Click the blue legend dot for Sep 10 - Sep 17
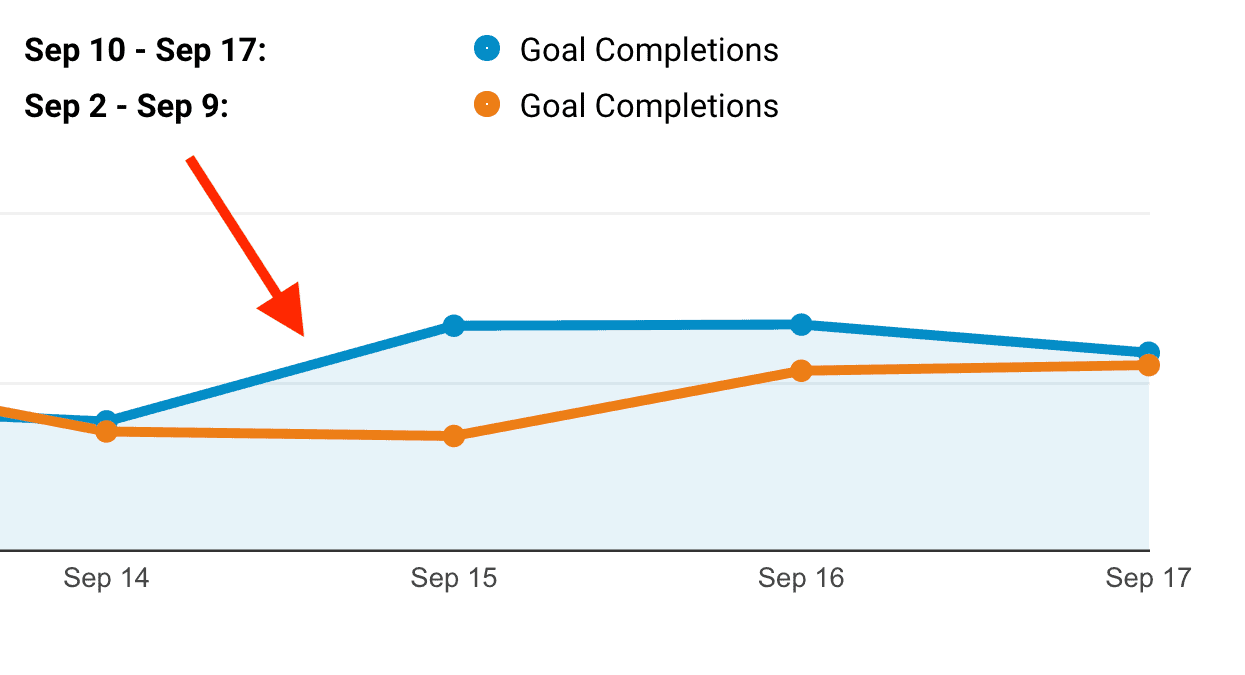Image resolution: width=1245 pixels, height=675 pixels. click(x=487, y=48)
